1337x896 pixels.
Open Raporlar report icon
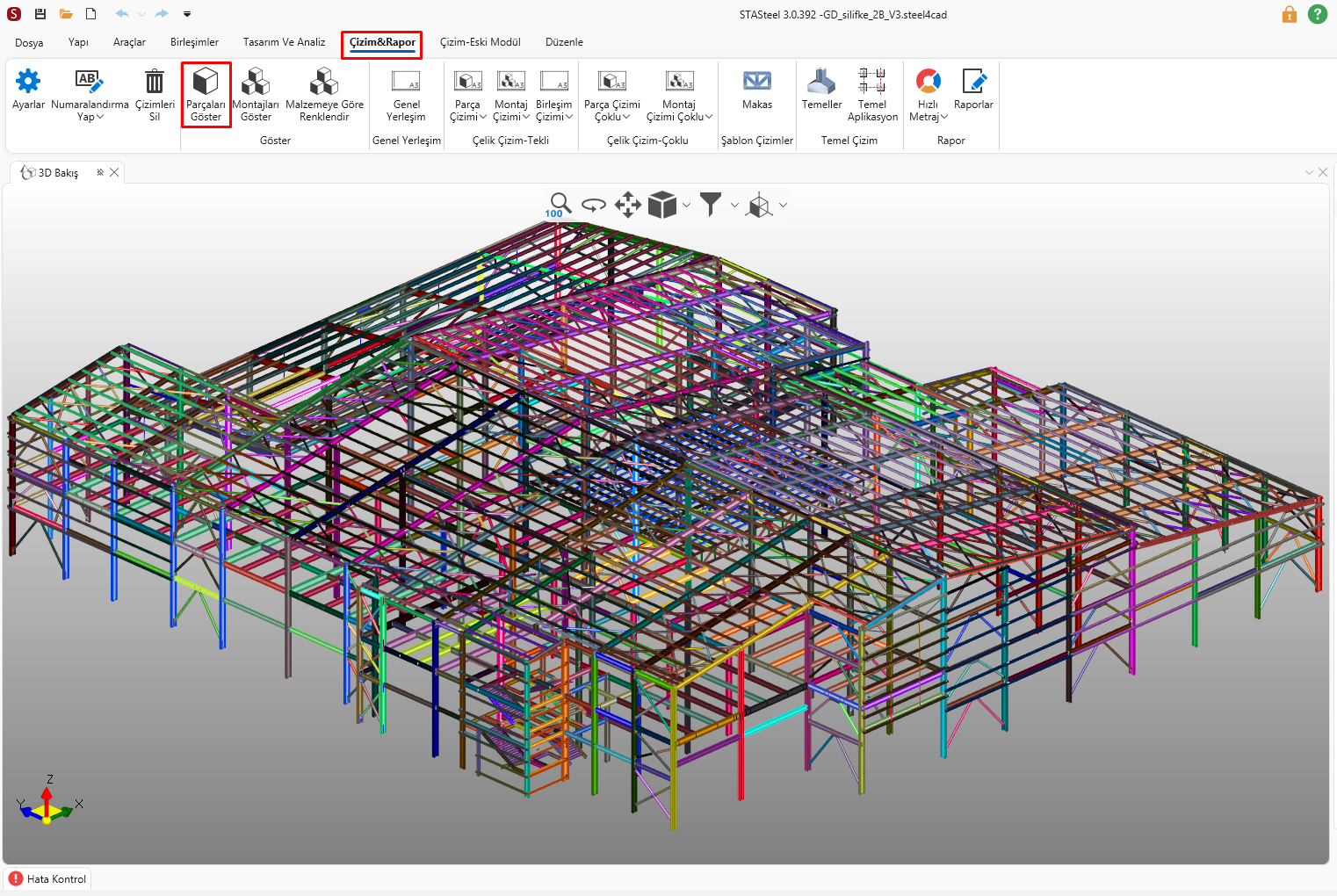coord(973,83)
